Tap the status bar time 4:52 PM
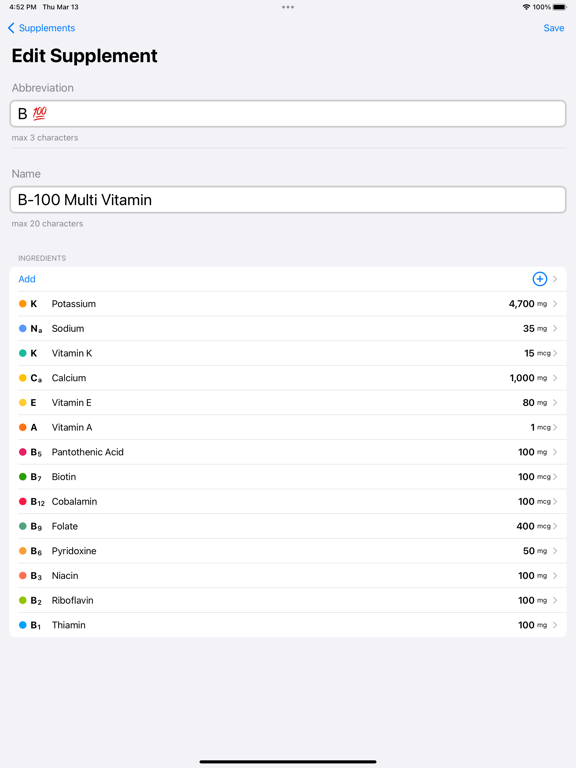The height and width of the screenshot is (768, 576). click(x=23, y=7)
